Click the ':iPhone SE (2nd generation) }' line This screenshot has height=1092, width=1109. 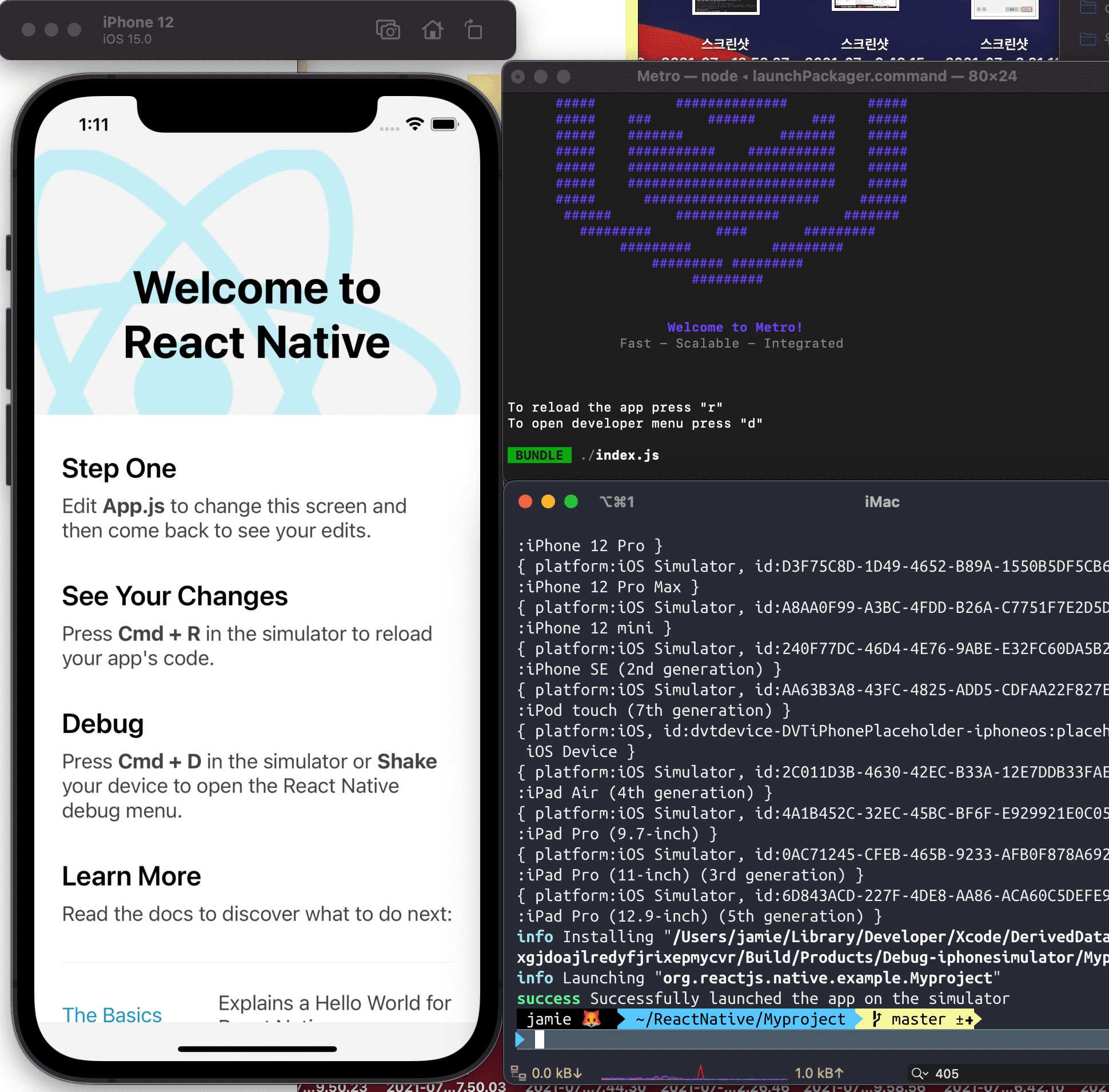point(649,669)
